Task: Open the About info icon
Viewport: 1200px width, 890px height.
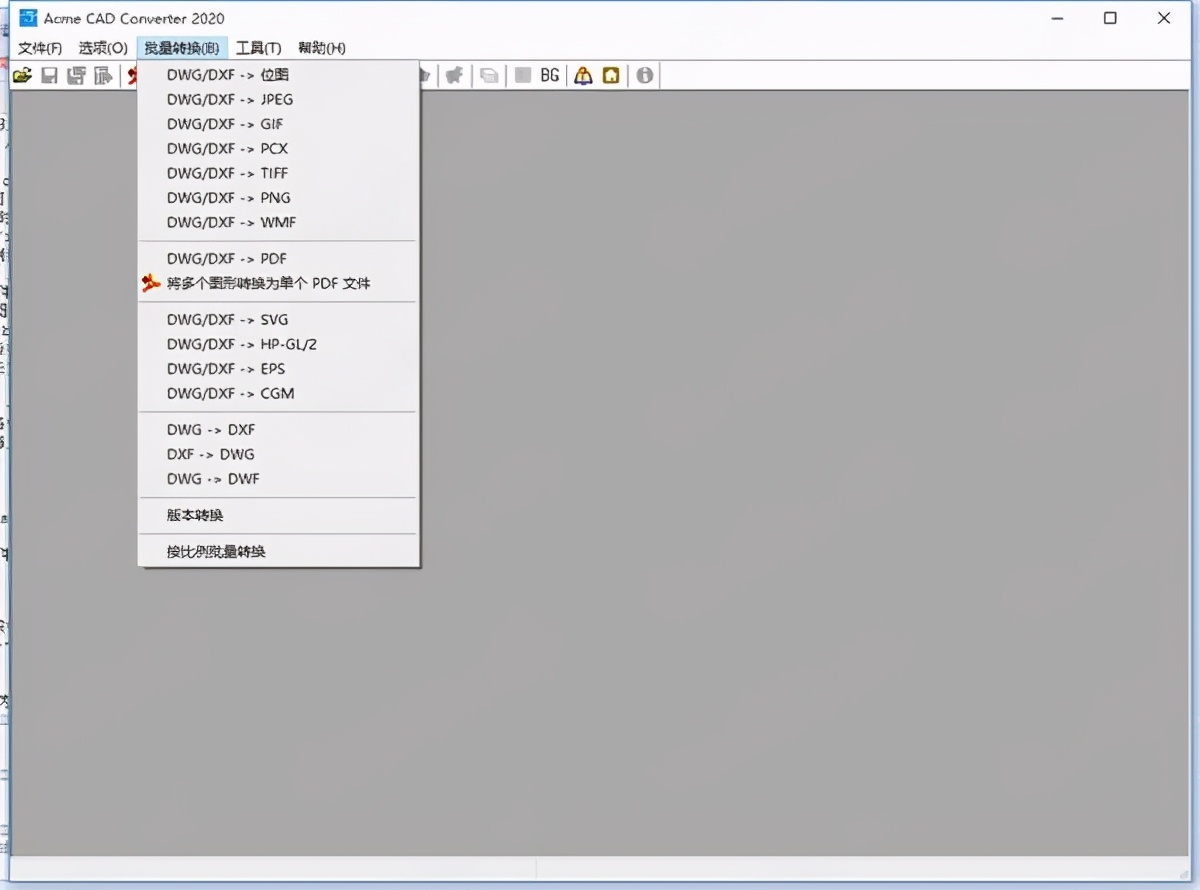Action: pos(645,76)
